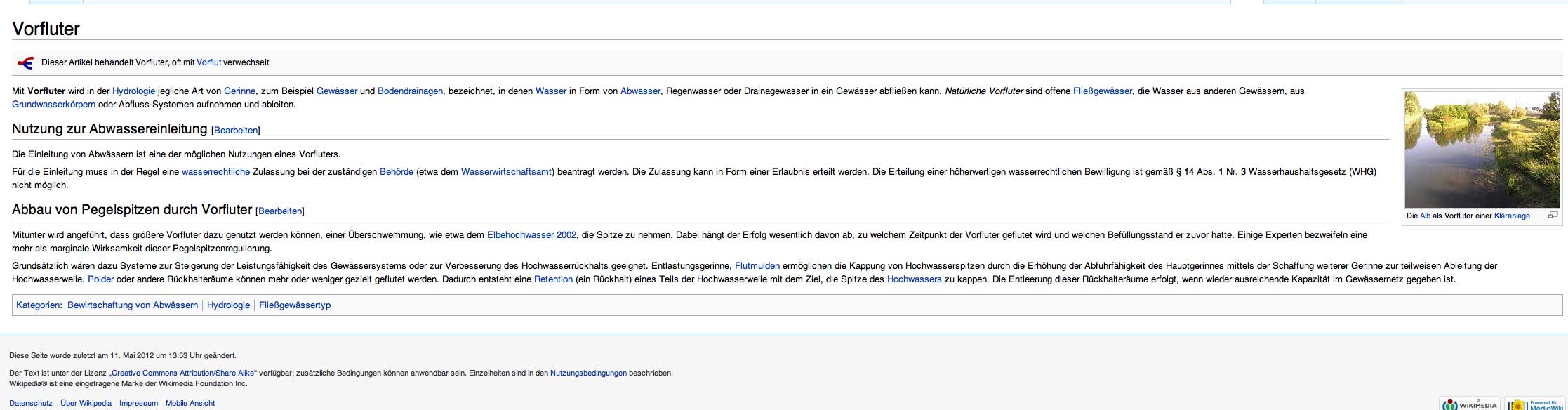This screenshot has width=1568, height=410.
Task: Open the Creative Commons license link
Action: pyautogui.click(x=182, y=373)
